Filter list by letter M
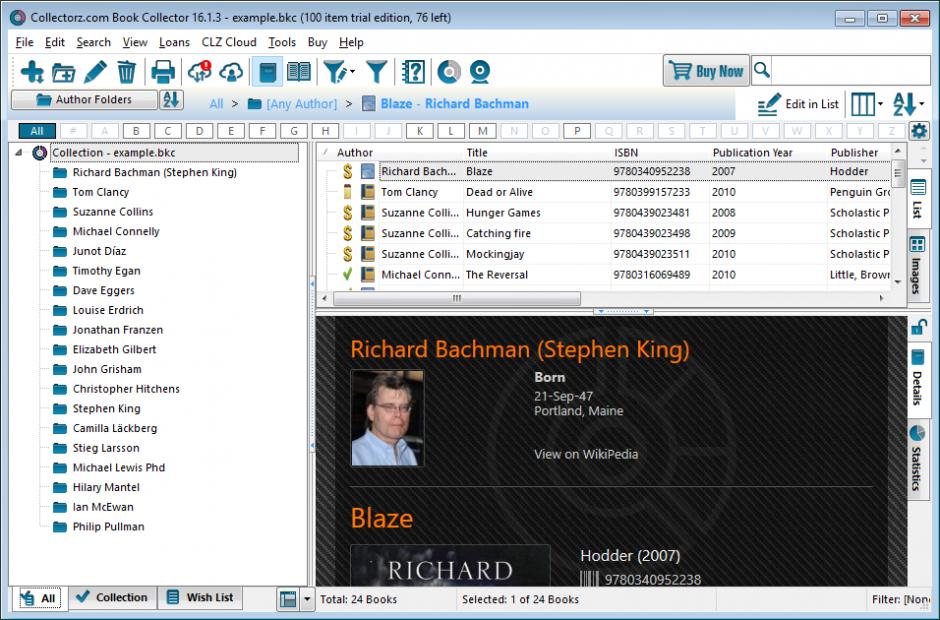The image size is (940, 620). tap(483, 131)
